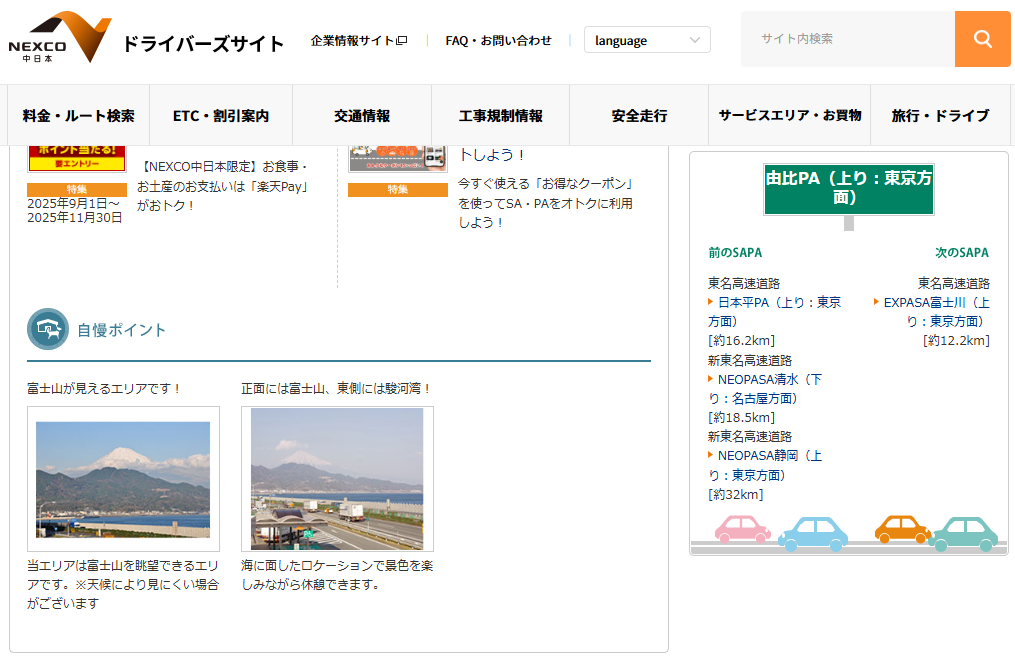Click the サイト内検索 search field
Viewport: 1015px width, 660px height.
847,39
